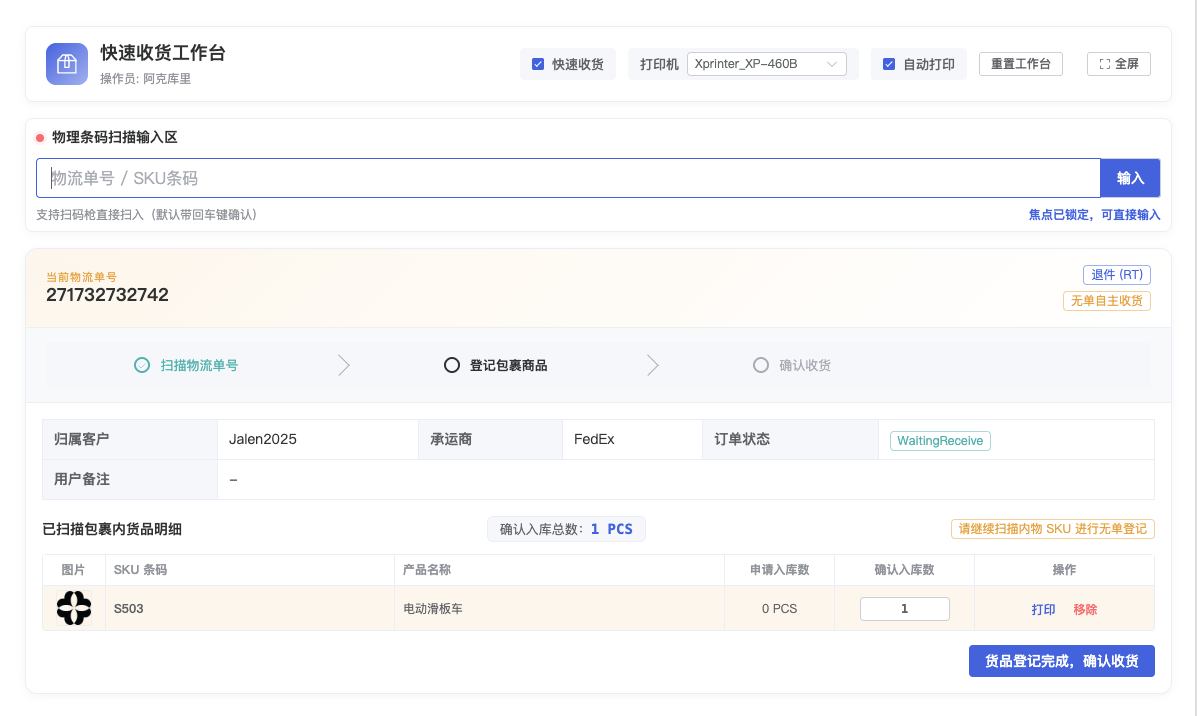
Task: Select the 确认收货 step label
Action: pyautogui.click(x=805, y=366)
